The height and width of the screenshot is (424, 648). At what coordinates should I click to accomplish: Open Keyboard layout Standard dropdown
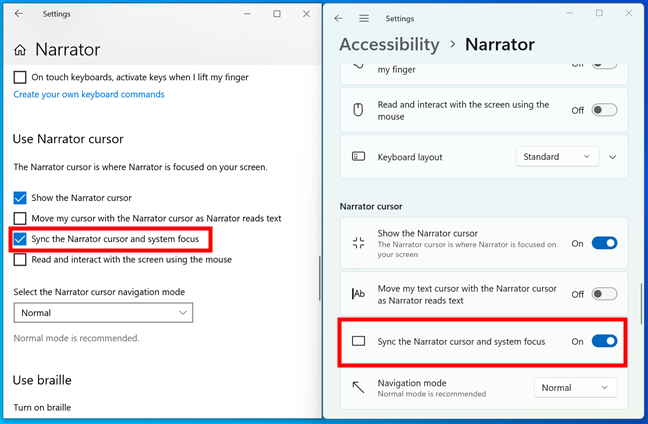557,157
